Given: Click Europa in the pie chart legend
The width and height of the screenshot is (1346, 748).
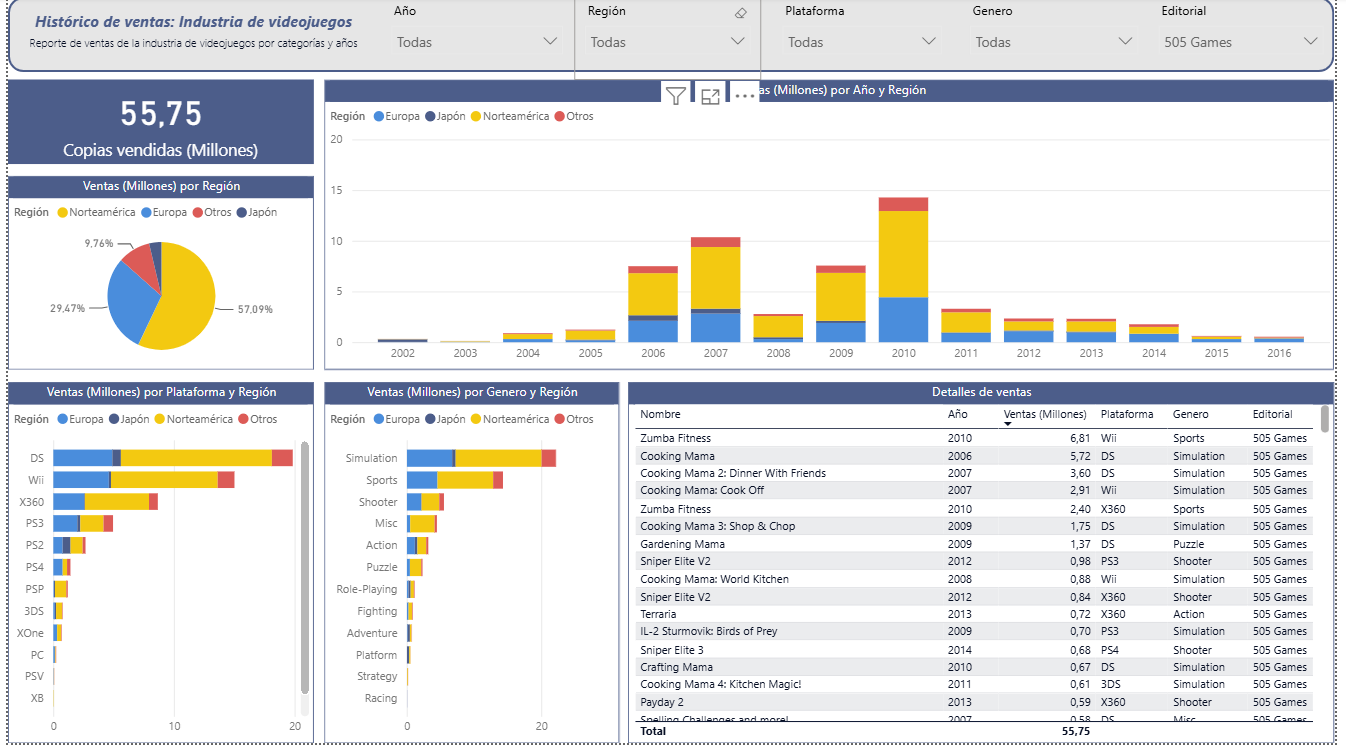Looking at the screenshot, I should (163, 212).
